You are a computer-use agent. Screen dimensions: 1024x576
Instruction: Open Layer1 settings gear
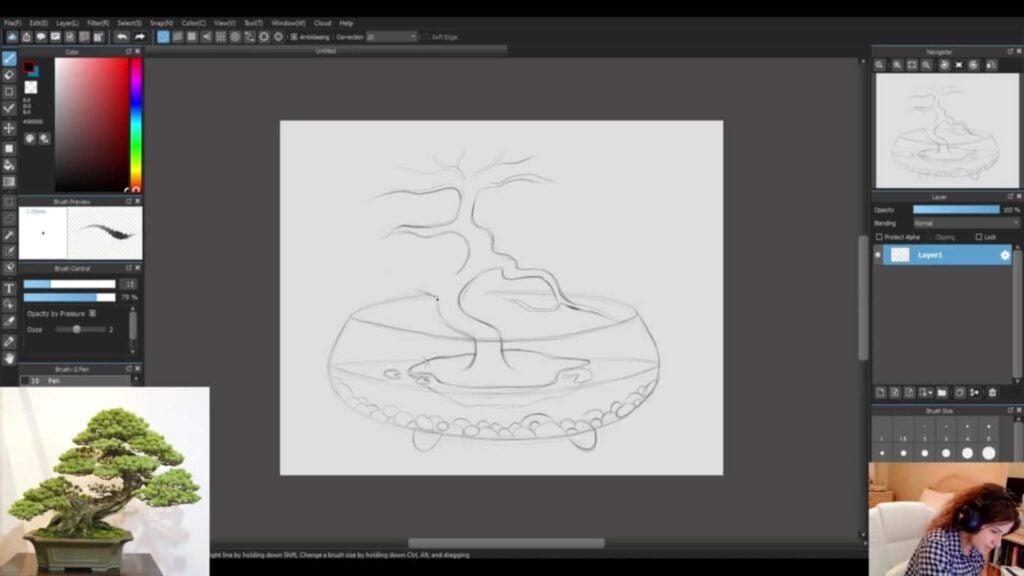(x=1005, y=256)
